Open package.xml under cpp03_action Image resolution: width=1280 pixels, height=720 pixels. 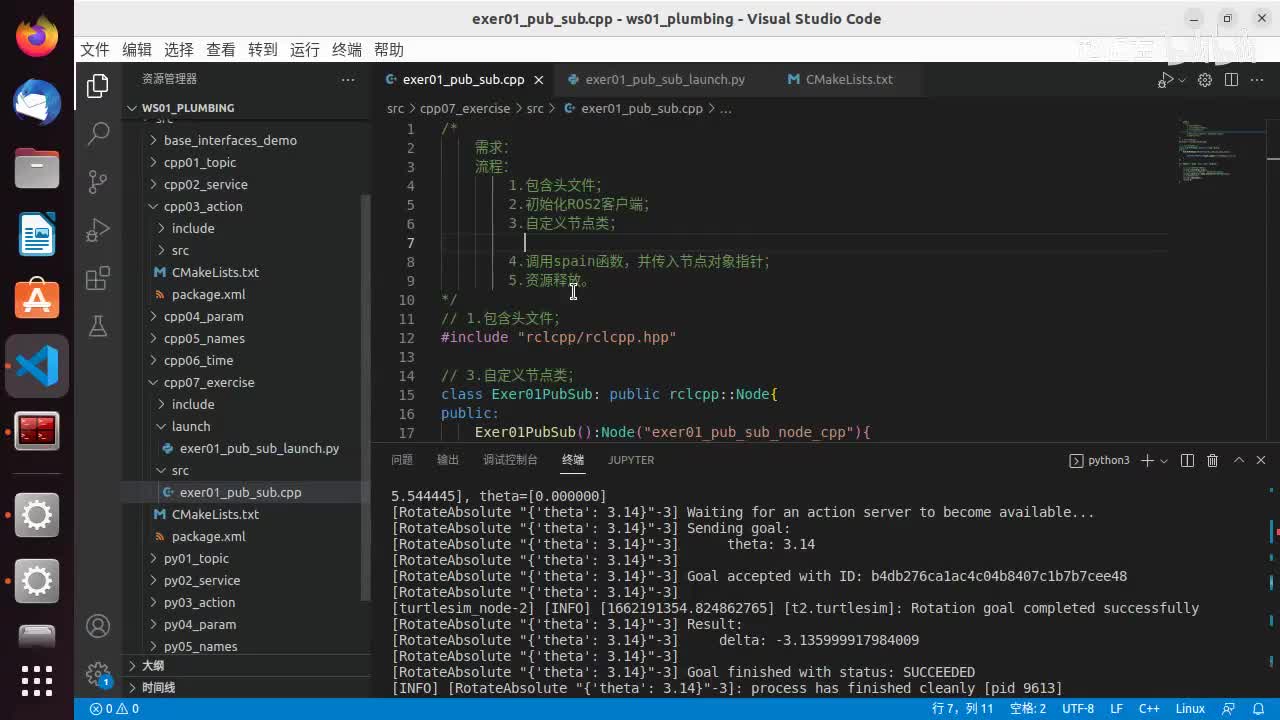(x=208, y=294)
